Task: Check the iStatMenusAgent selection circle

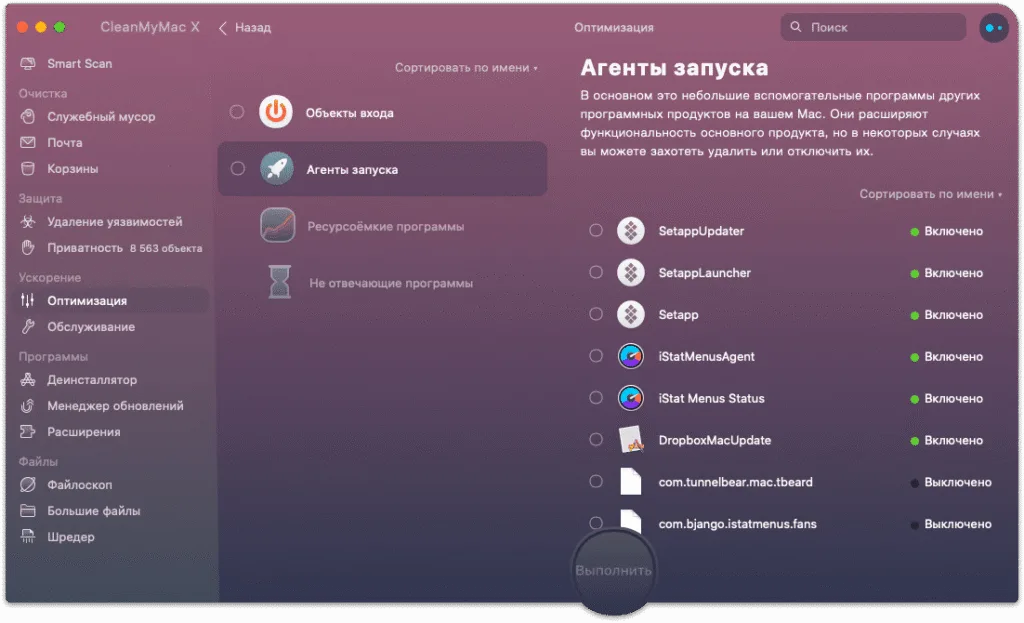Action: click(x=596, y=355)
